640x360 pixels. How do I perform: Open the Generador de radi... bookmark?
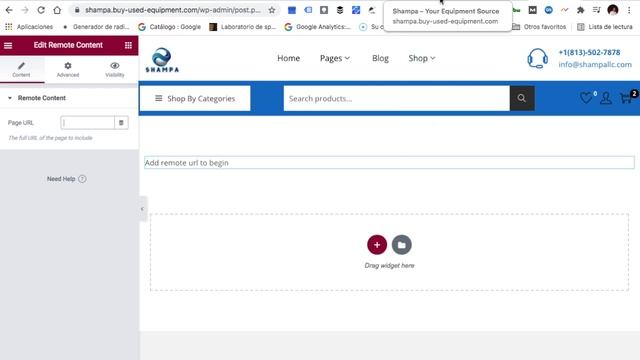tap(96, 27)
